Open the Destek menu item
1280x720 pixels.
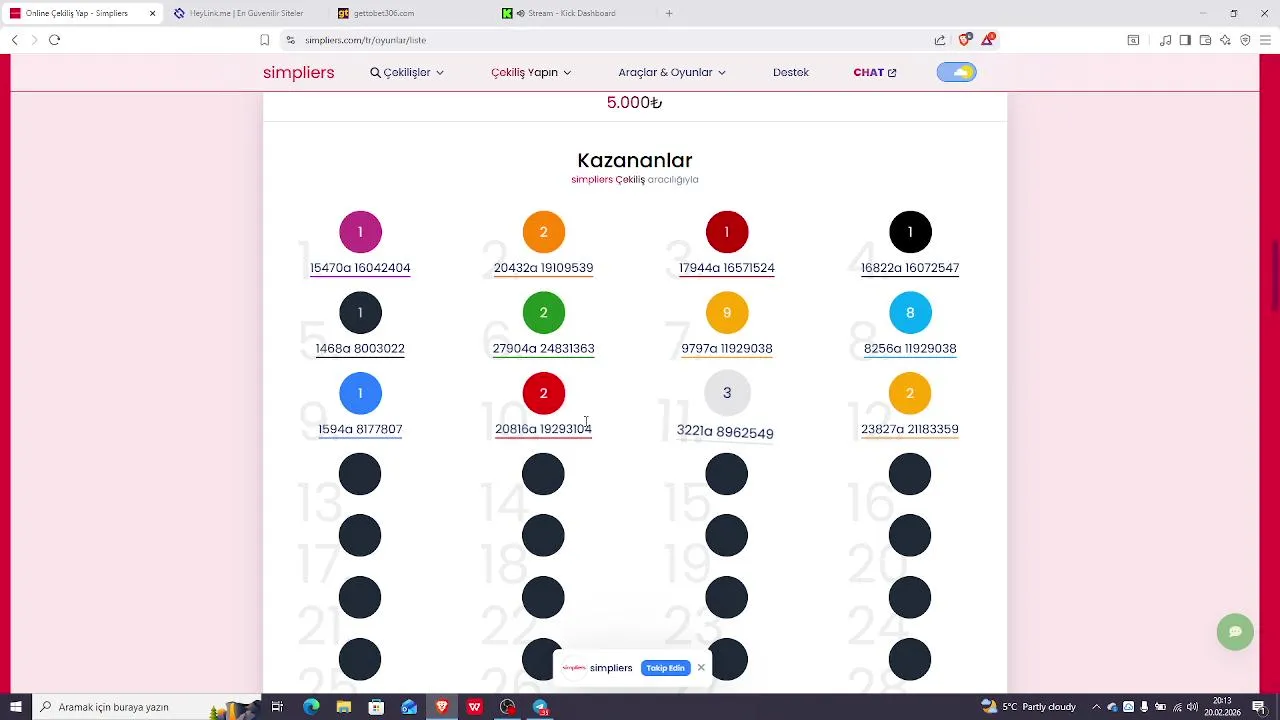click(x=791, y=72)
